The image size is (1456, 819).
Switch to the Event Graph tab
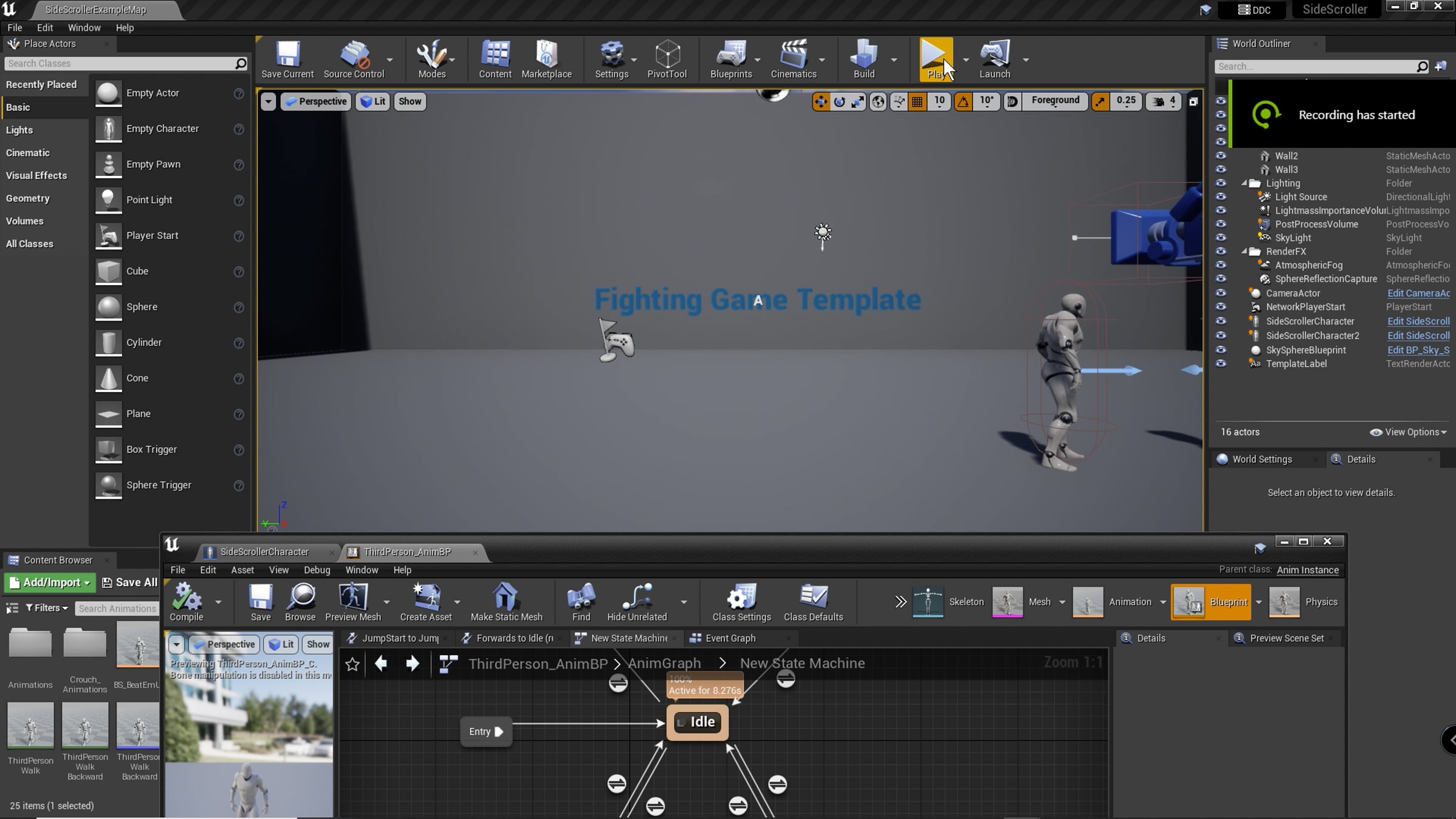point(730,638)
